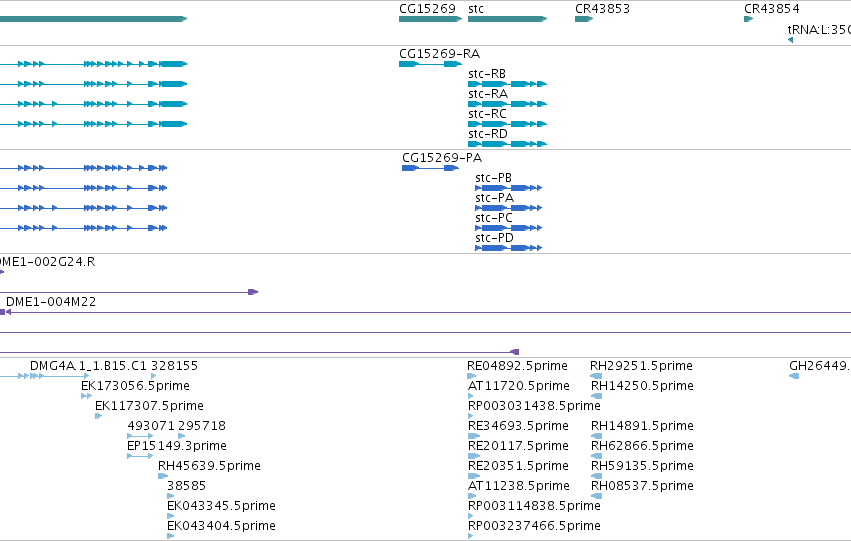Viewport: 851px width, 541px height.
Task: Select the RE04892.5prime EST
Action: 472,376
